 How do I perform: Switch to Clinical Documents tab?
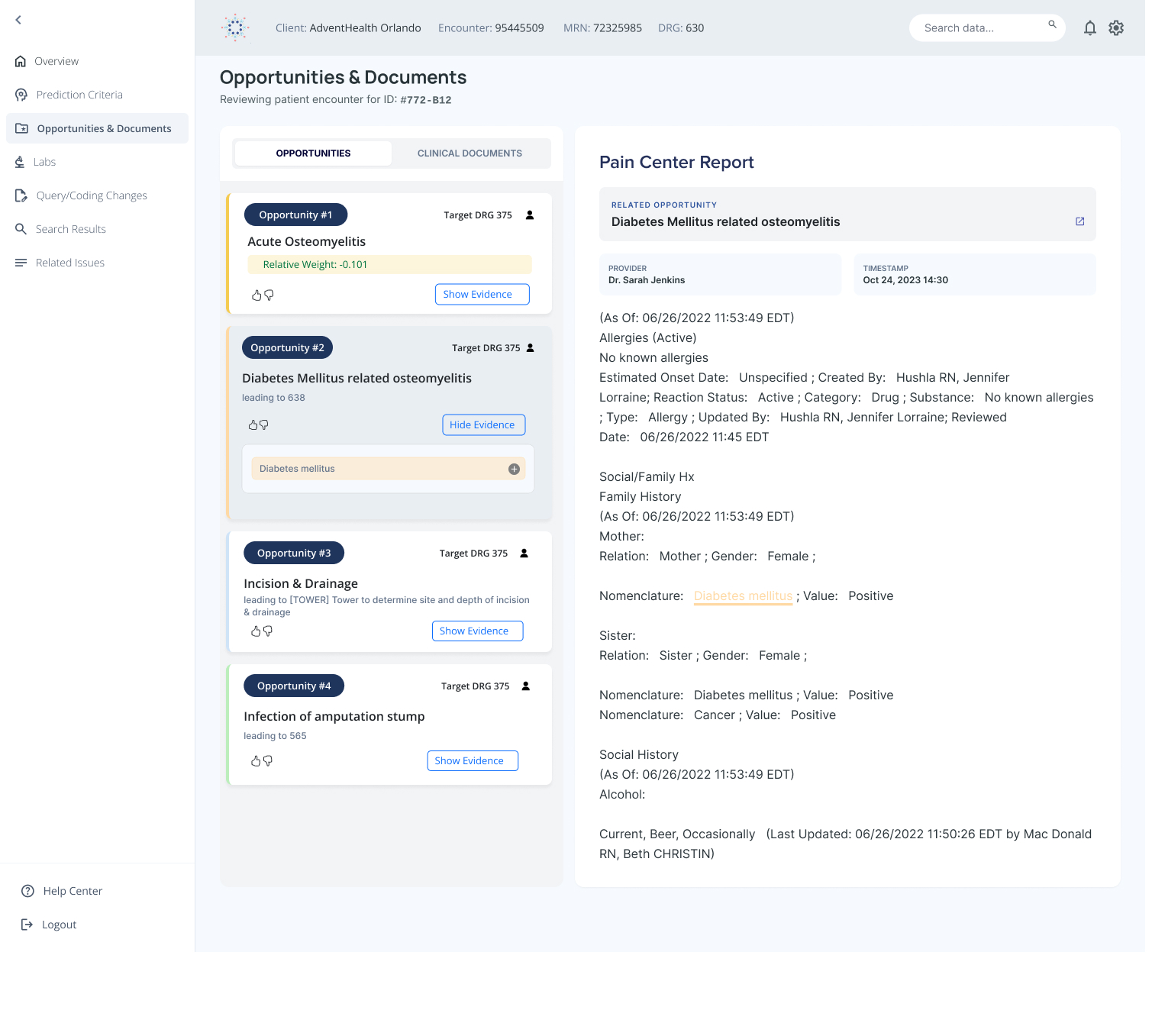point(470,153)
